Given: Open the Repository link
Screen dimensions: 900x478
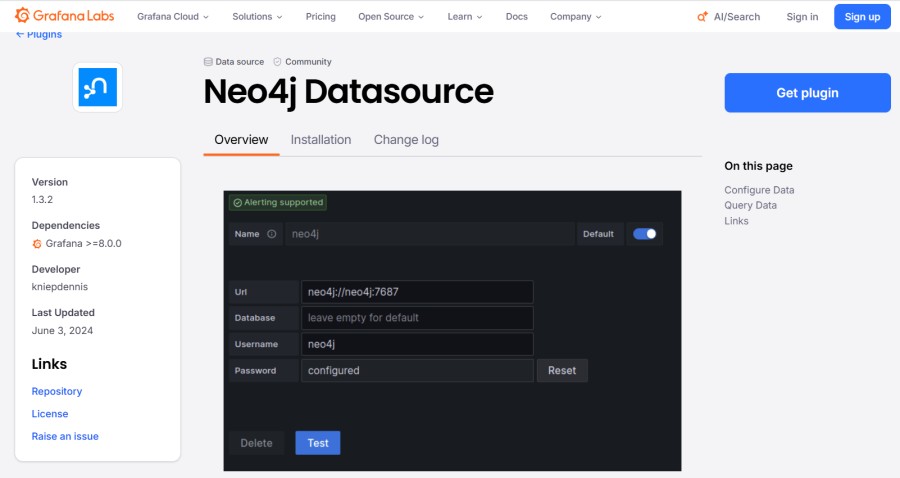Looking at the screenshot, I should 57,391.
